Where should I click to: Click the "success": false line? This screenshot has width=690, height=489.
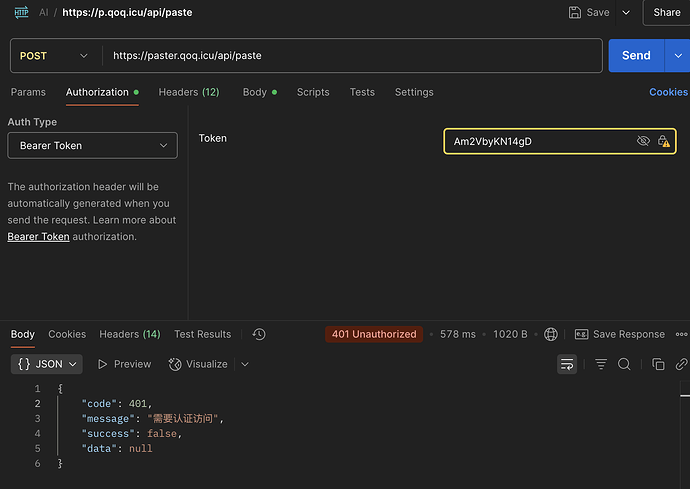click(132, 434)
